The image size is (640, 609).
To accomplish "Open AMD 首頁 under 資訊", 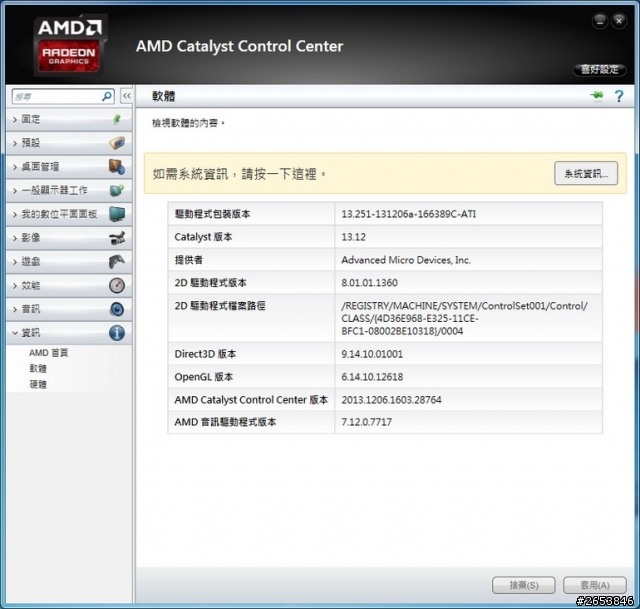I will click(x=49, y=353).
